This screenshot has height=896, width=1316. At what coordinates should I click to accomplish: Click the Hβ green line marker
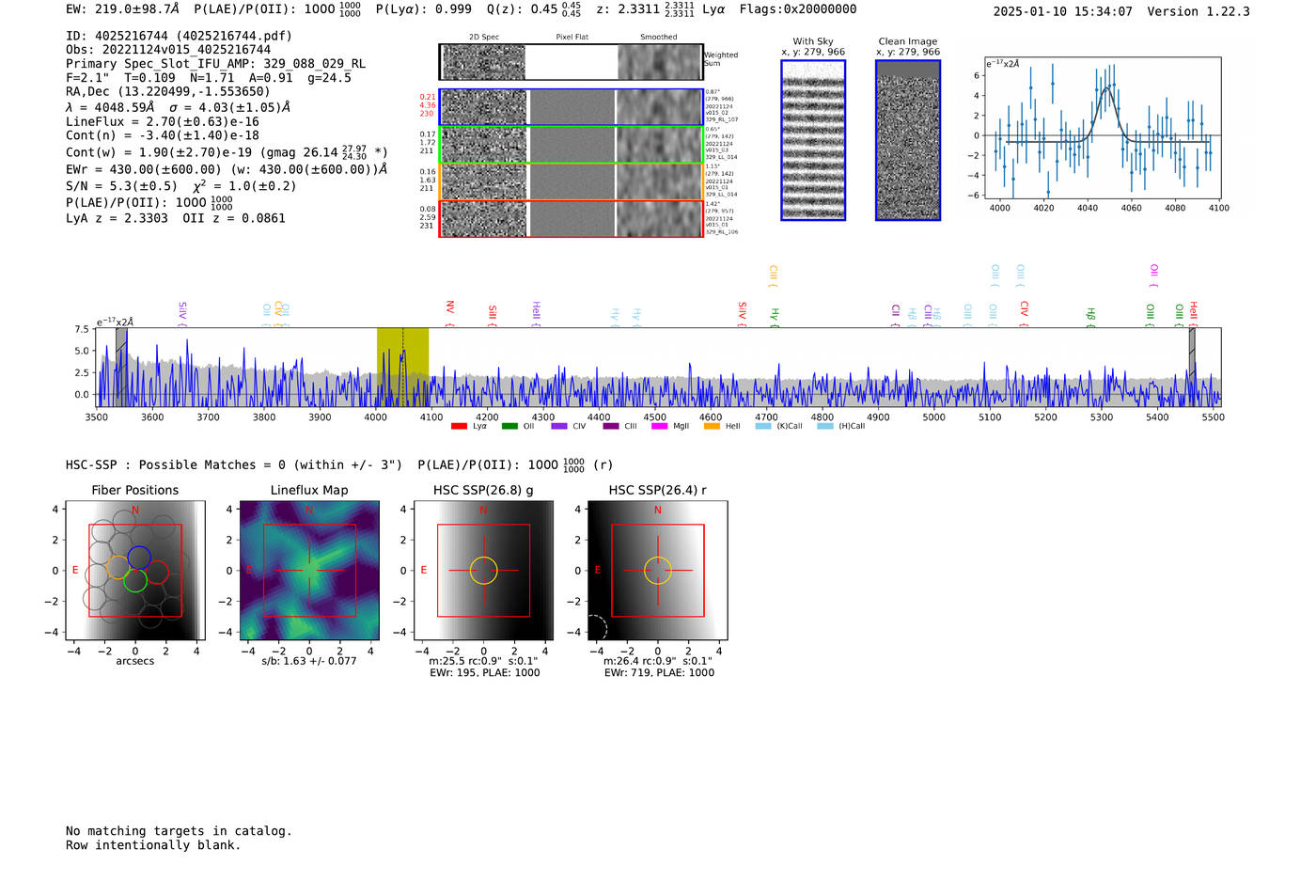point(1091,316)
